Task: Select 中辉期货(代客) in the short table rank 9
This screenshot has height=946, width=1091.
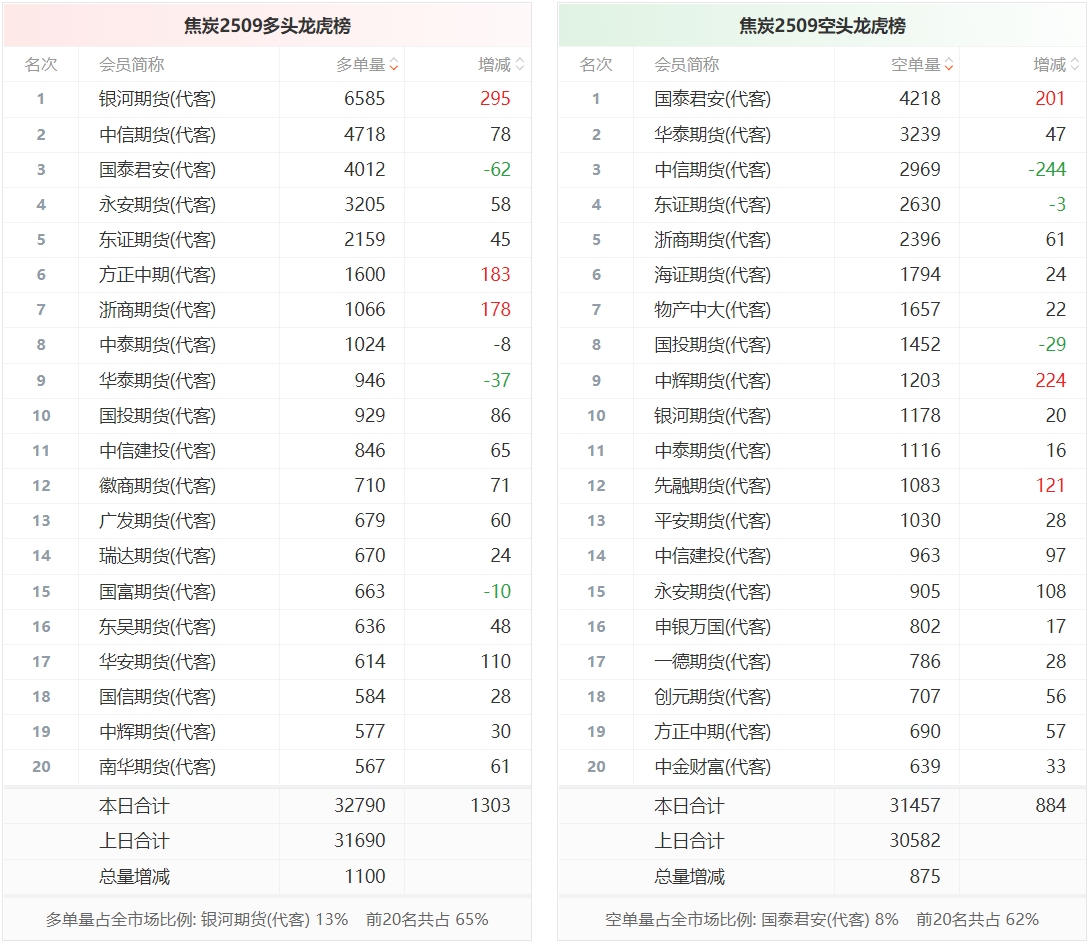Action: click(x=712, y=380)
